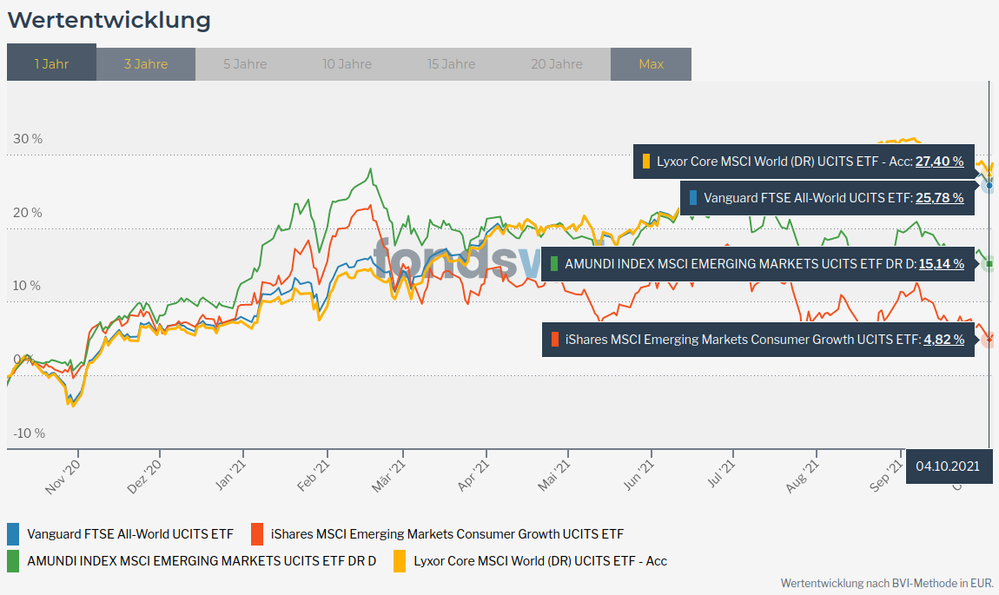
Task: Hide iShares Consumer Growth series via legend label
Action: [446, 533]
